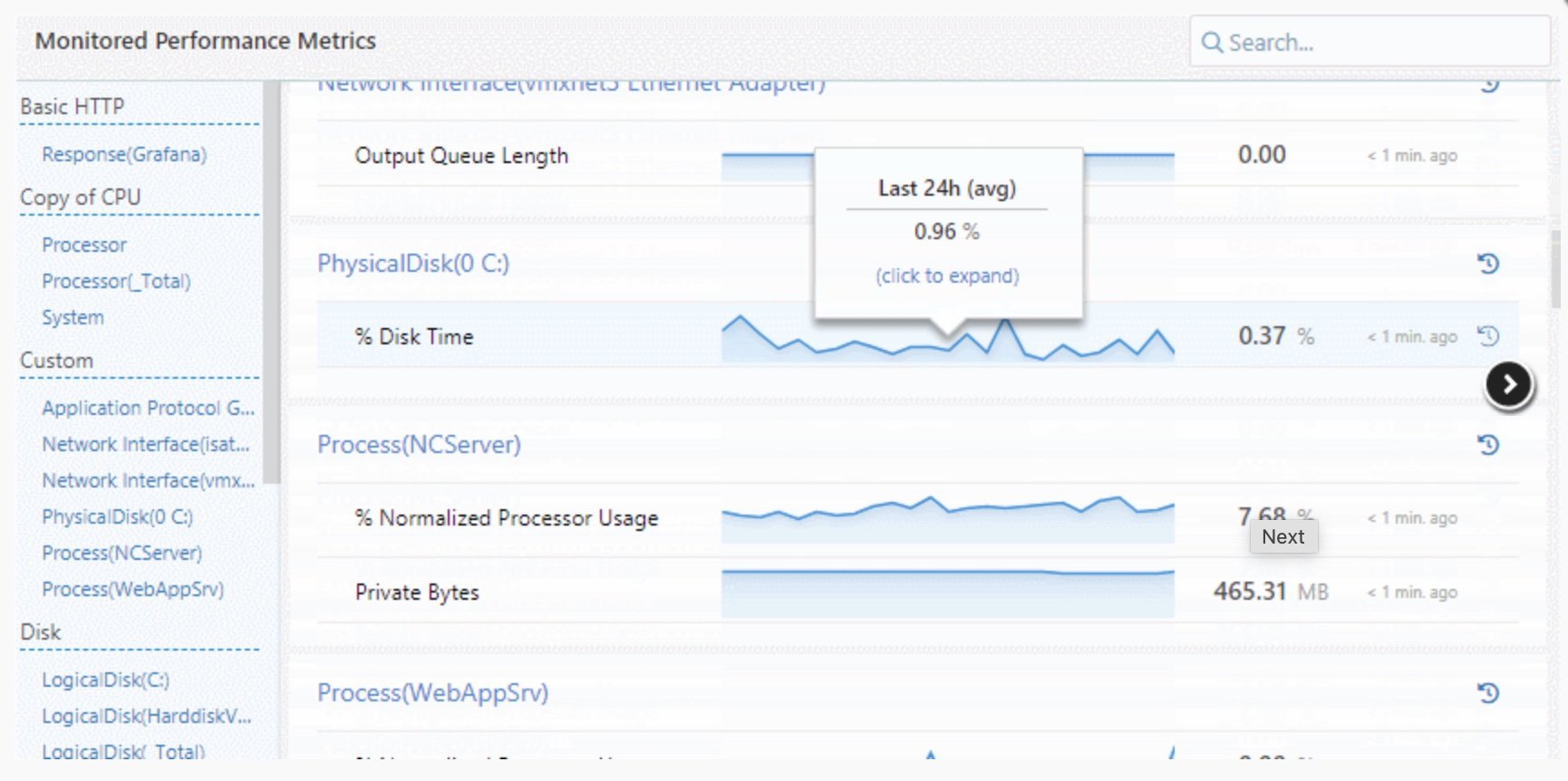Go to Processor(_Total) in sidebar

click(x=116, y=282)
